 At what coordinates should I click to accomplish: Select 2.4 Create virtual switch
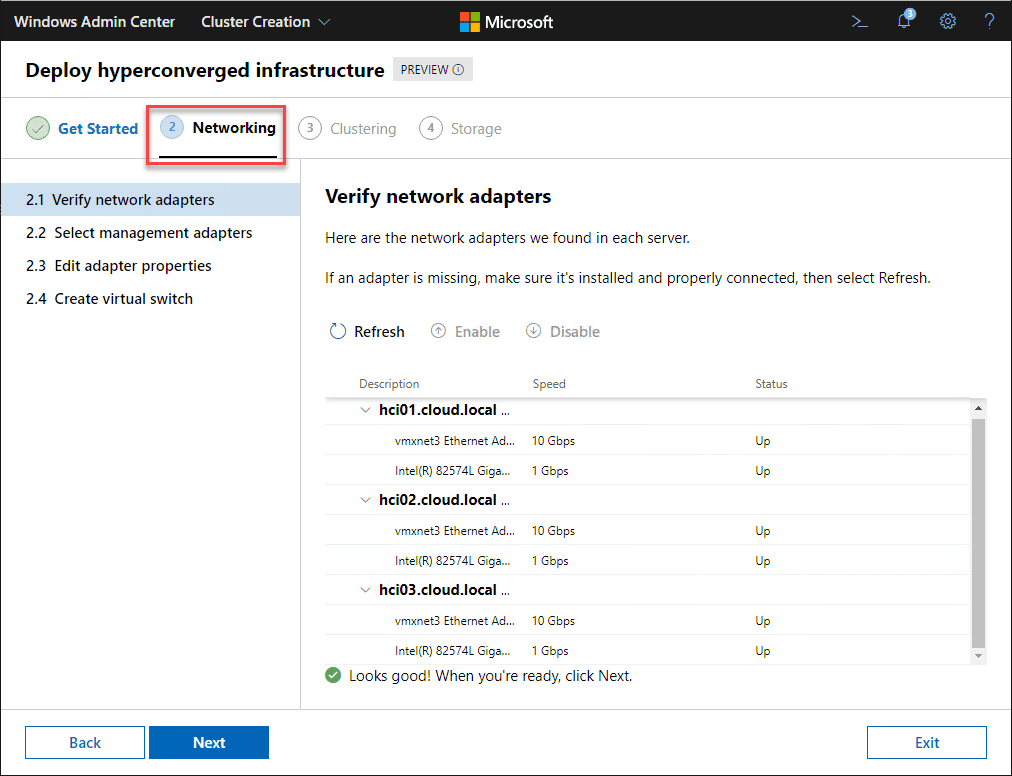click(109, 299)
